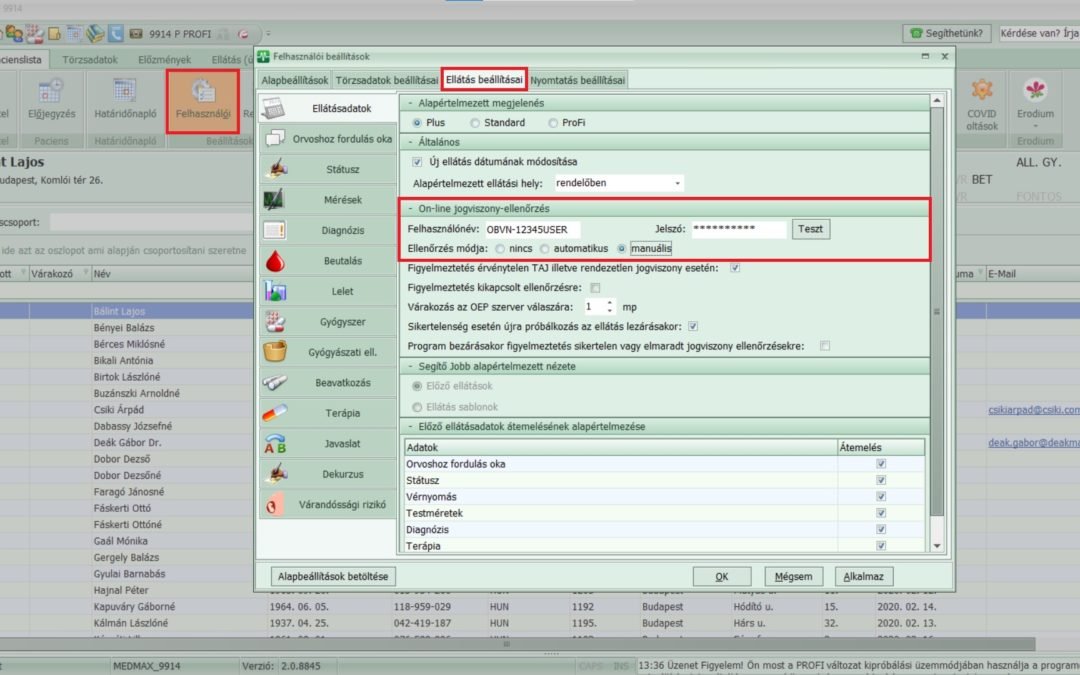Click the COVID oltások syringe icon
Screen dimensions: 1080x675
click(981, 93)
